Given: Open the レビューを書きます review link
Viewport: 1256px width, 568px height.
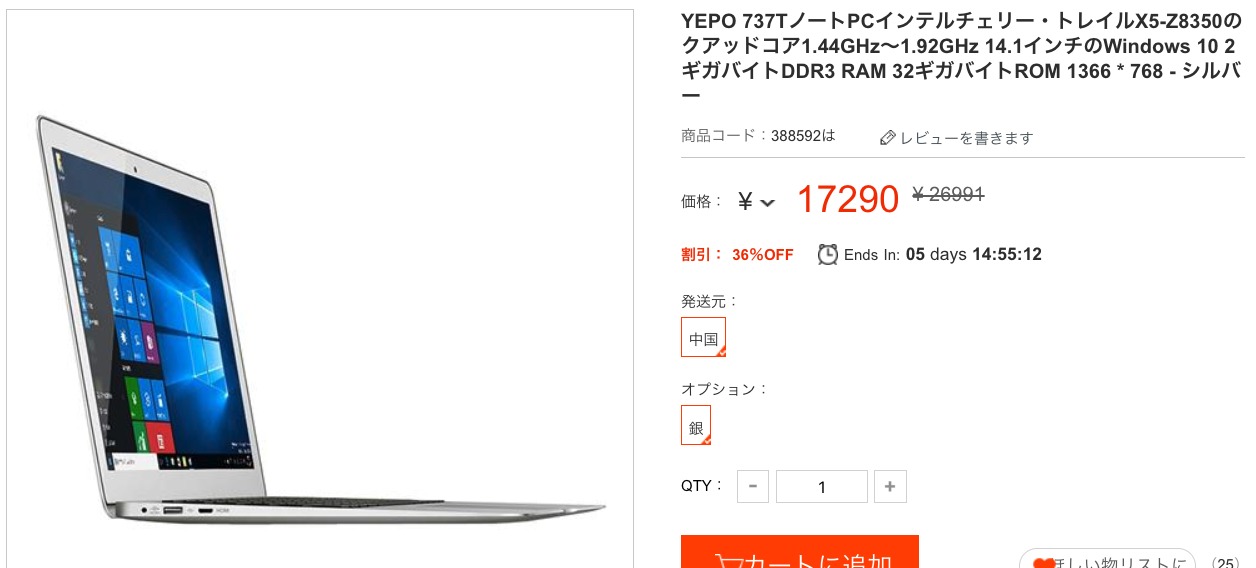Looking at the screenshot, I should coord(967,138).
